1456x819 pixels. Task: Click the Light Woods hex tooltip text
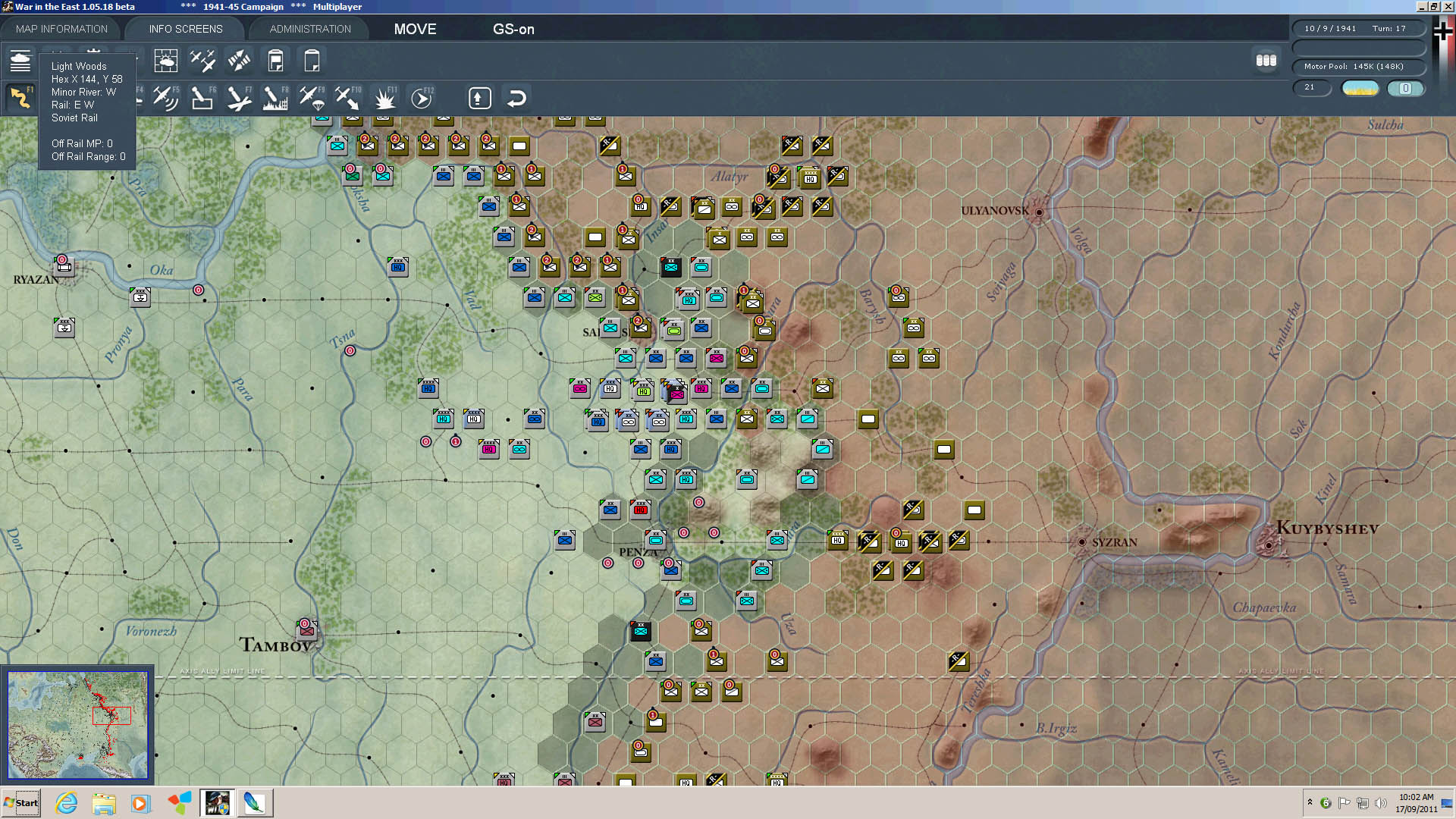coord(79,67)
